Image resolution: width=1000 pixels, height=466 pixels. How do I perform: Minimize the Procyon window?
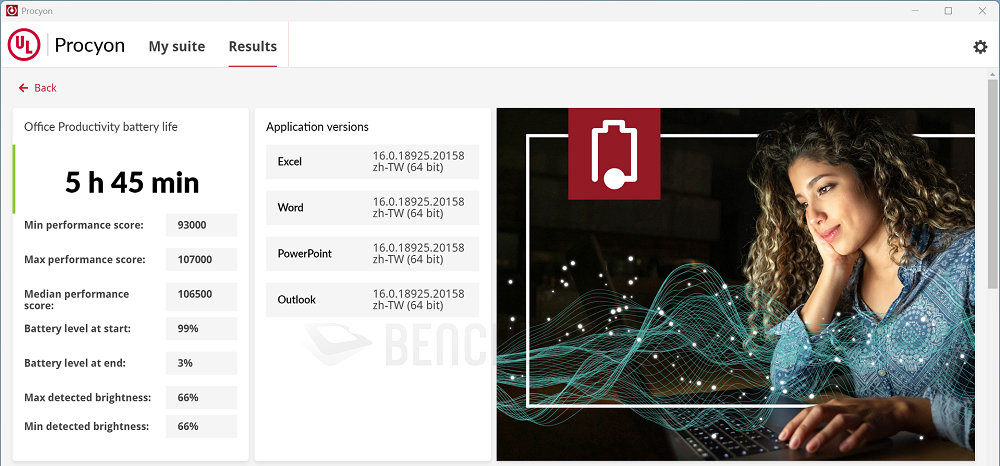(915, 10)
